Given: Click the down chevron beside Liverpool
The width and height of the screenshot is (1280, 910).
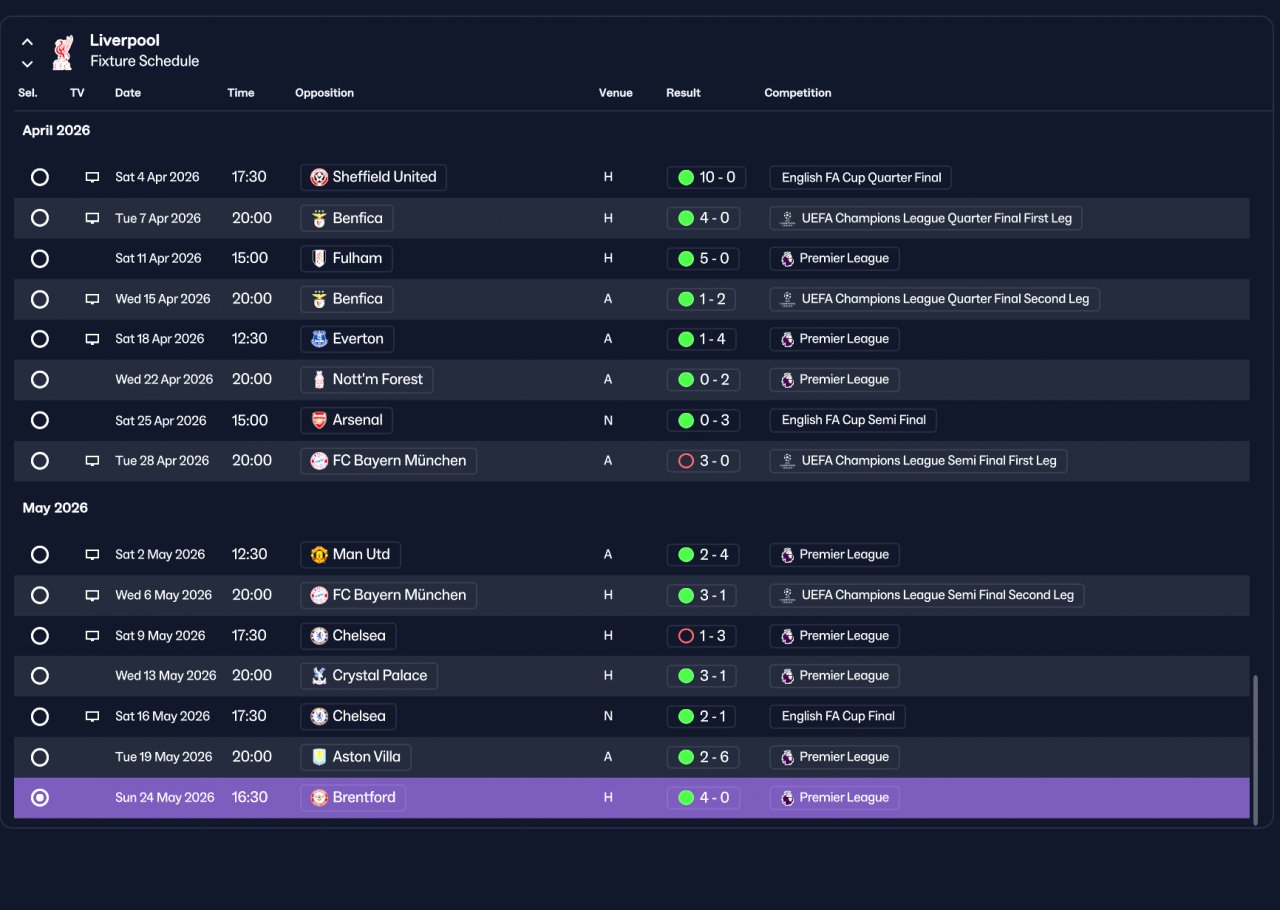Looking at the screenshot, I should (x=28, y=64).
